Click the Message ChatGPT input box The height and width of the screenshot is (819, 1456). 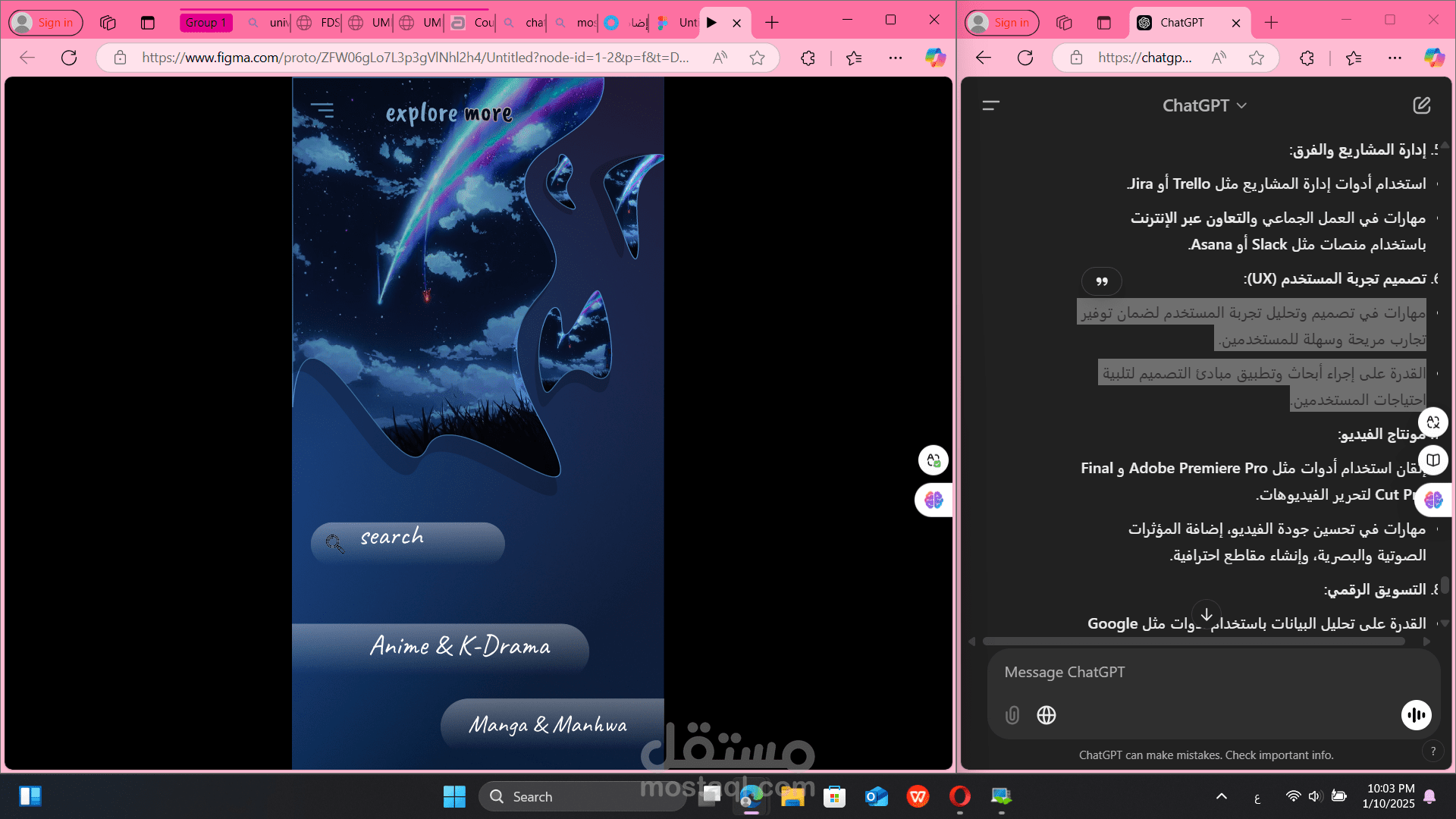click(x=1213, y=672)
